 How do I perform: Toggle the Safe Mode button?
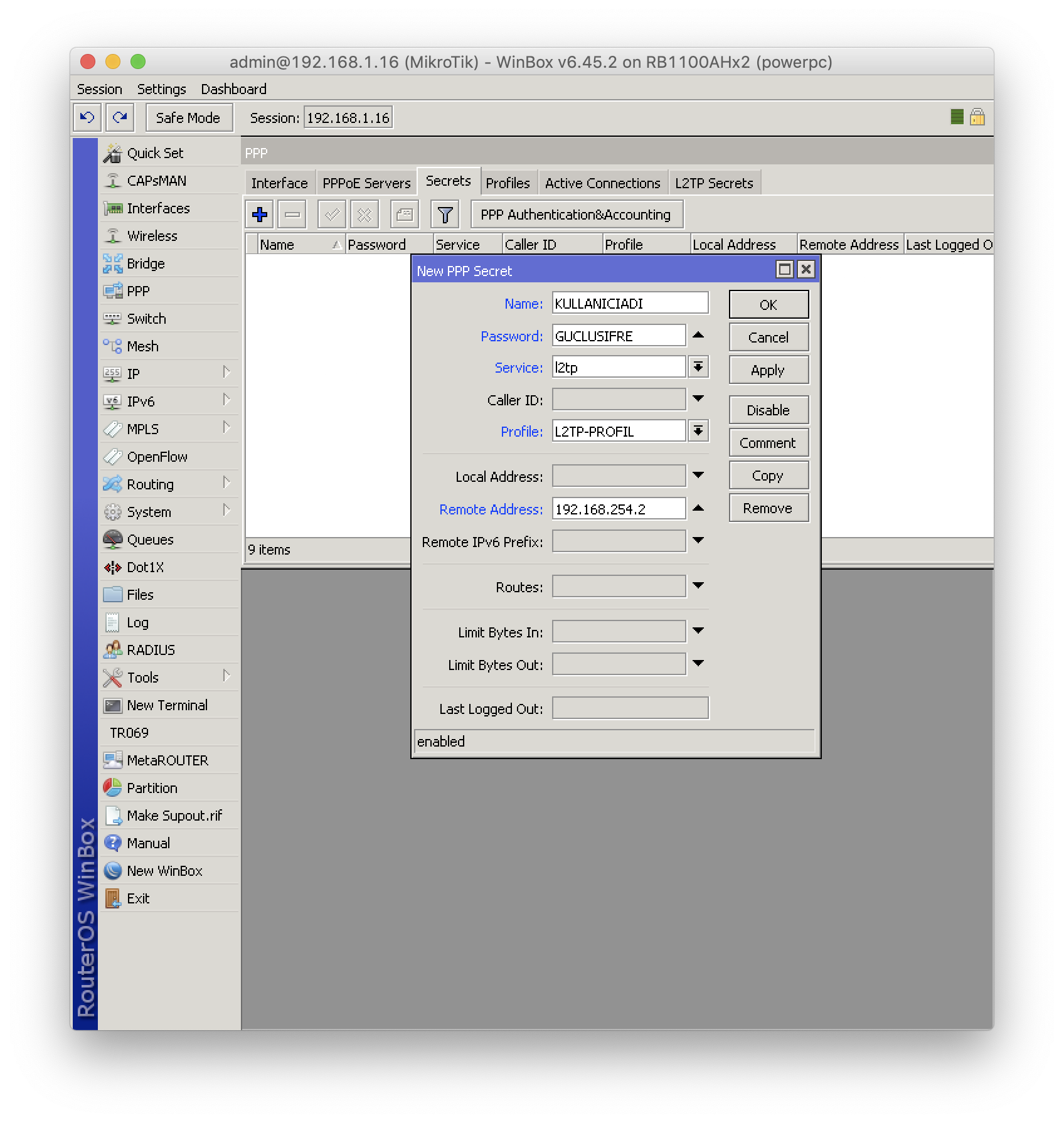tap(188, 118)
